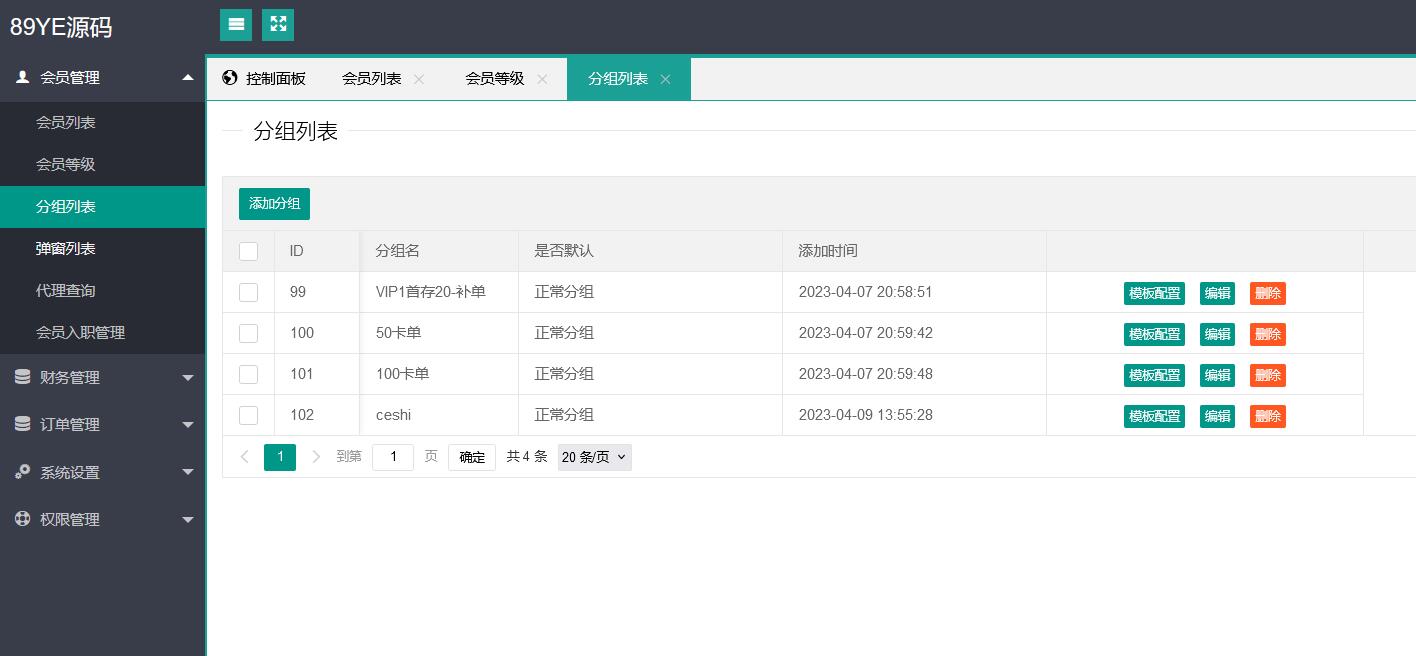Click the 添加时间 column header
The width and height of the screenshot is (1416, 656).
pos(915,251)
